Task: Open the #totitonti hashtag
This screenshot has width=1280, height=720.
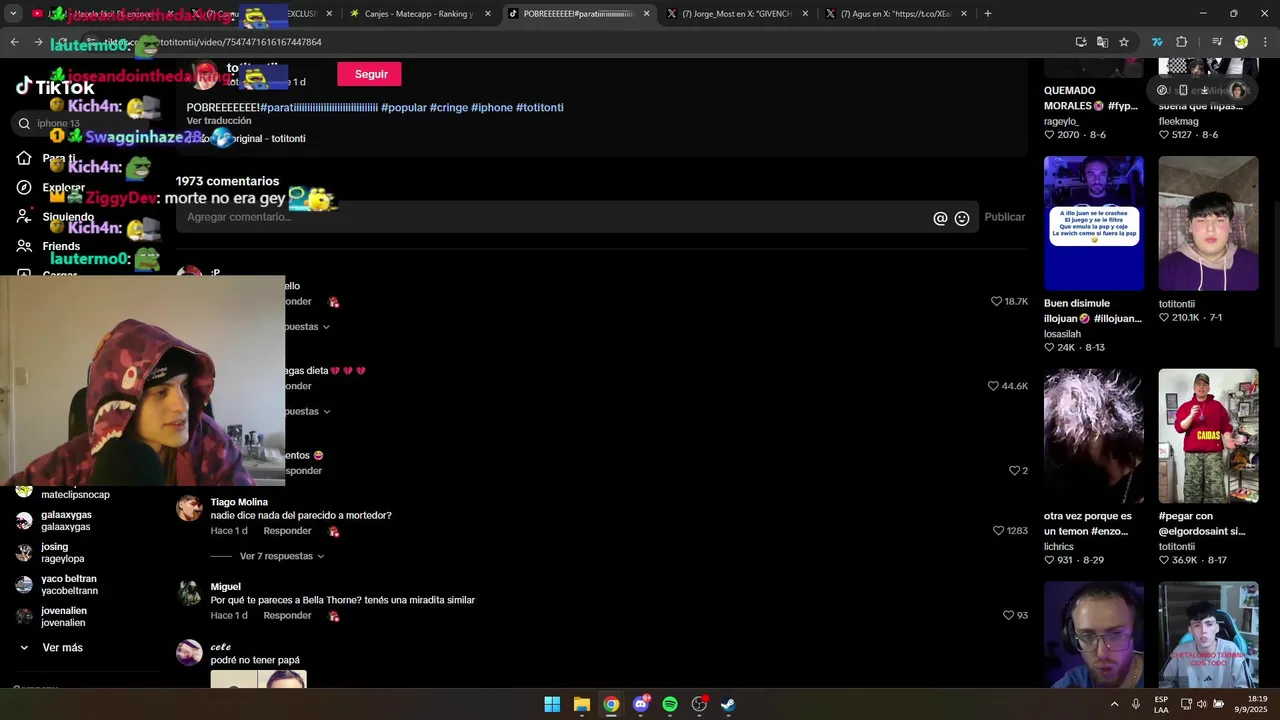Action: pos(540,107)
